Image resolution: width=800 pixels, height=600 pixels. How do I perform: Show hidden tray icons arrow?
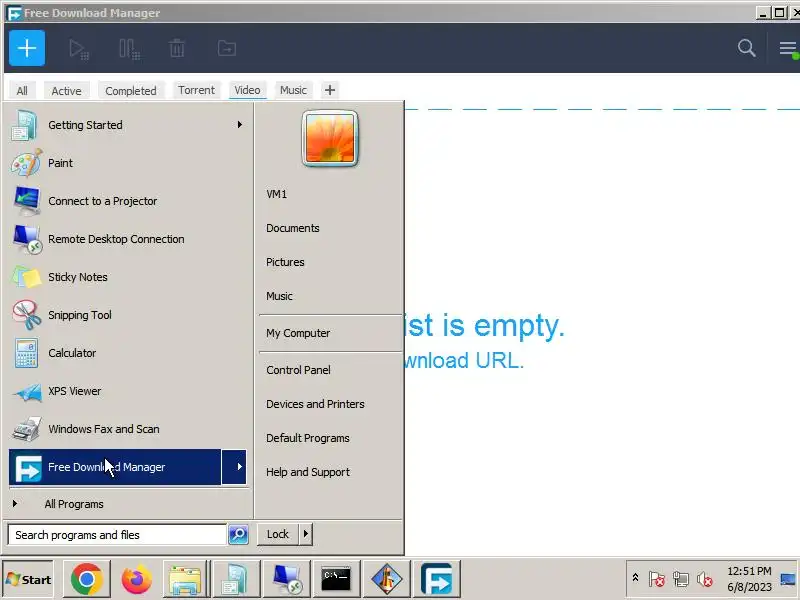coord(635,578)
